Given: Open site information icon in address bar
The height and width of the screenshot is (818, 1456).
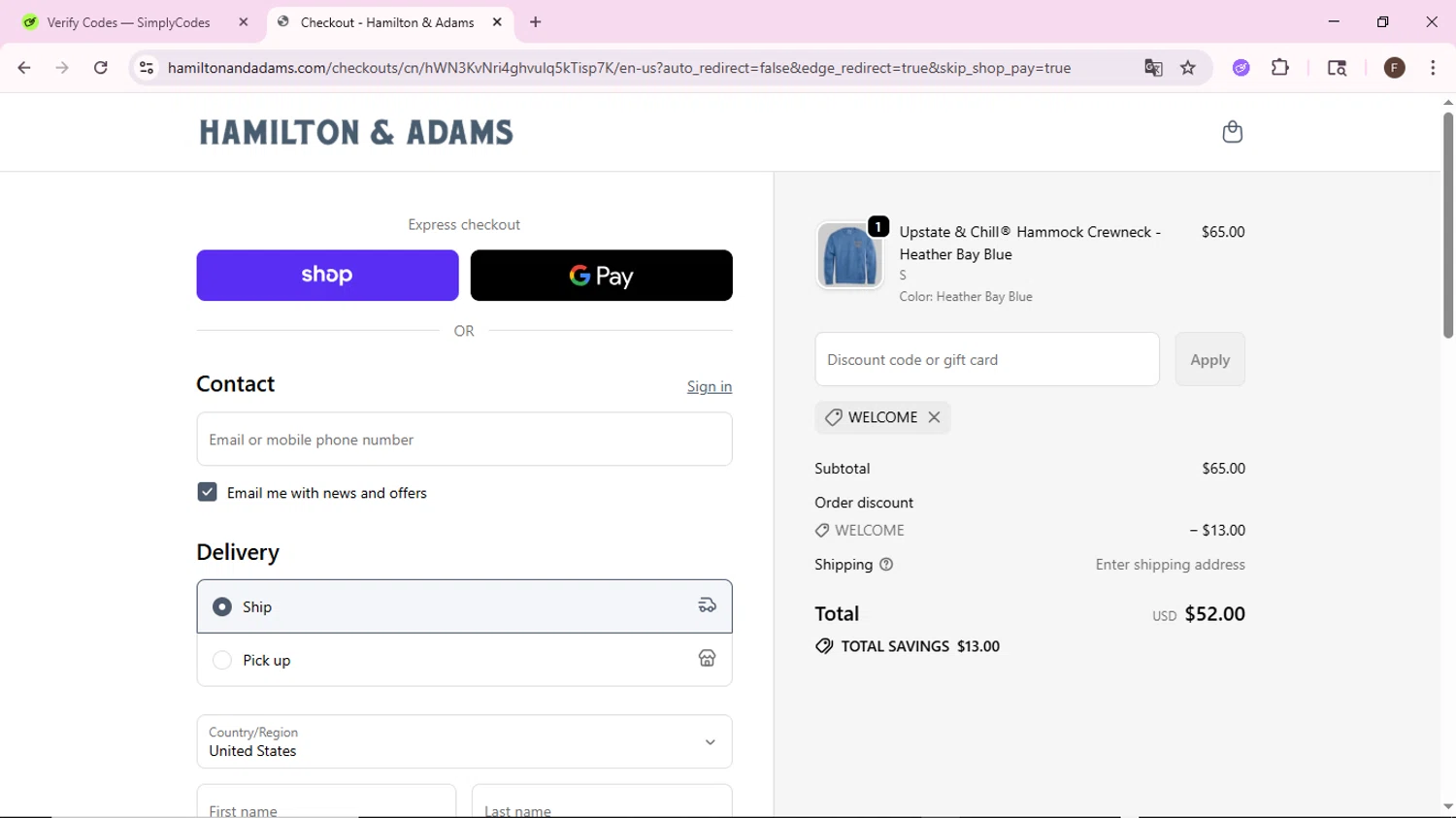Looking at the screenshot, I should (x=147, y=68).
